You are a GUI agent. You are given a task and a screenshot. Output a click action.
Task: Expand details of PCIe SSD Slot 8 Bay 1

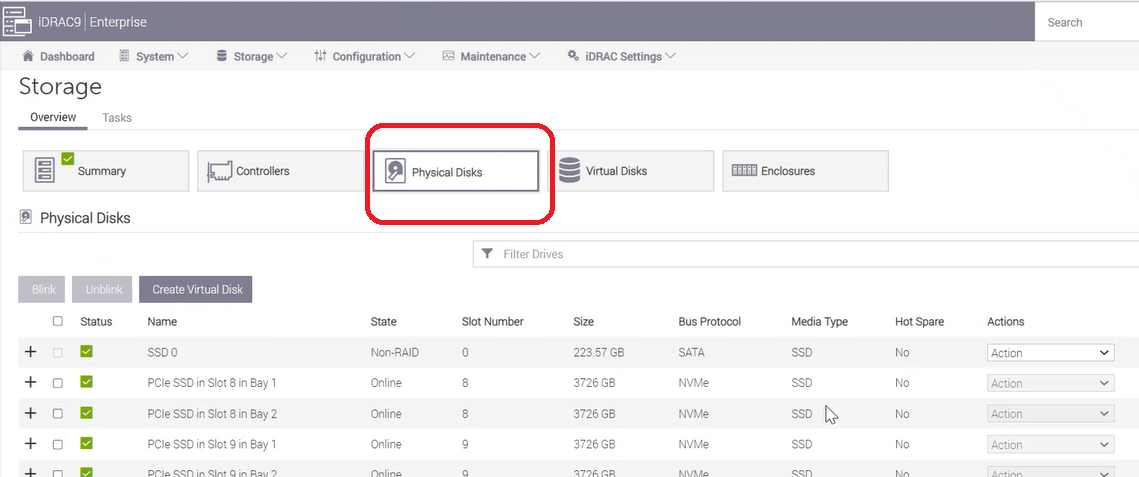31,382
